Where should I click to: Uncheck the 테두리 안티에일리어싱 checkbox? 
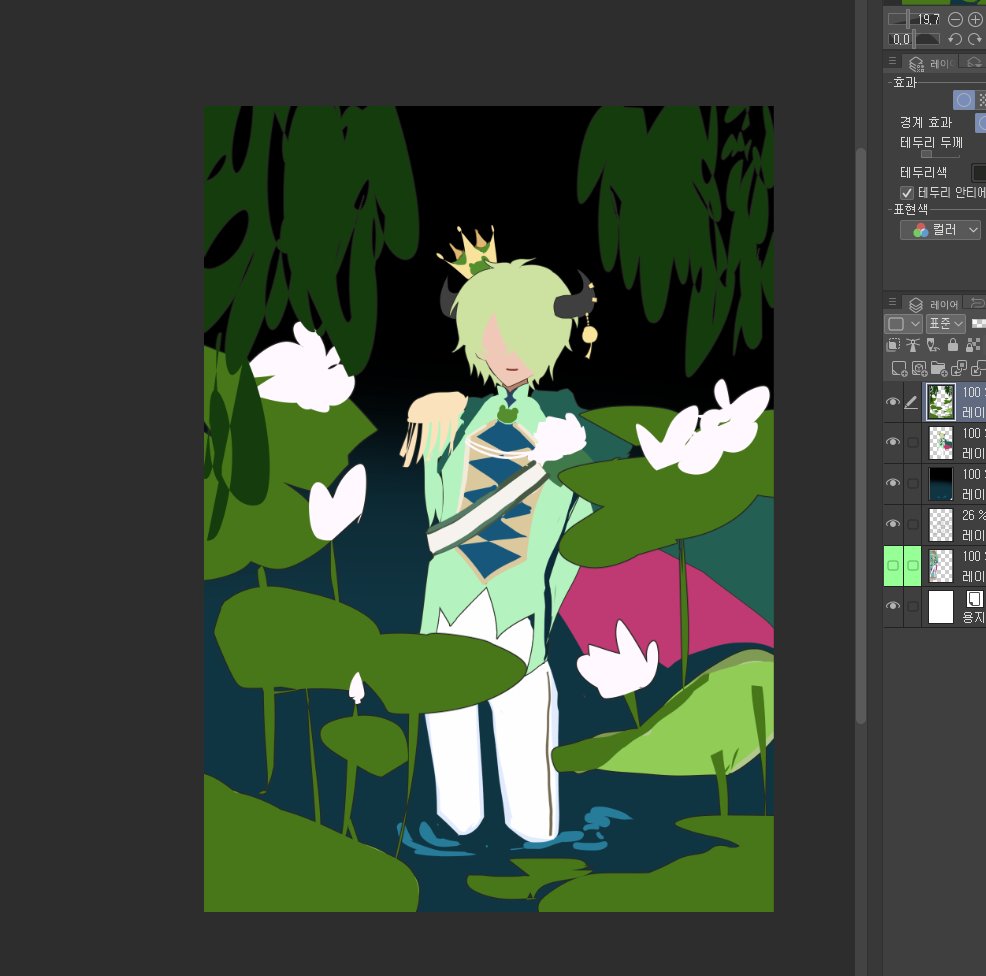[x=906, y=192]
